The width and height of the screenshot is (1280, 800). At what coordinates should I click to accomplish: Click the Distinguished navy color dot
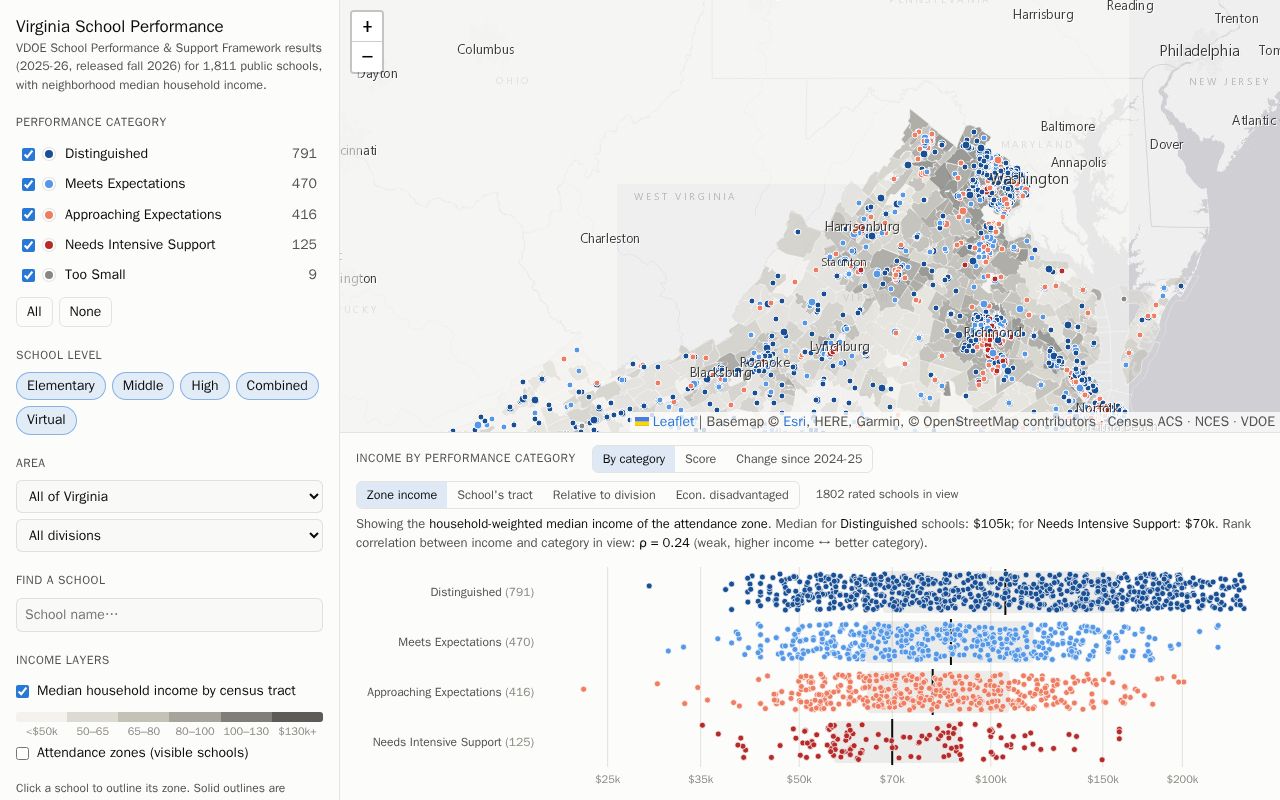coord(49,154)
